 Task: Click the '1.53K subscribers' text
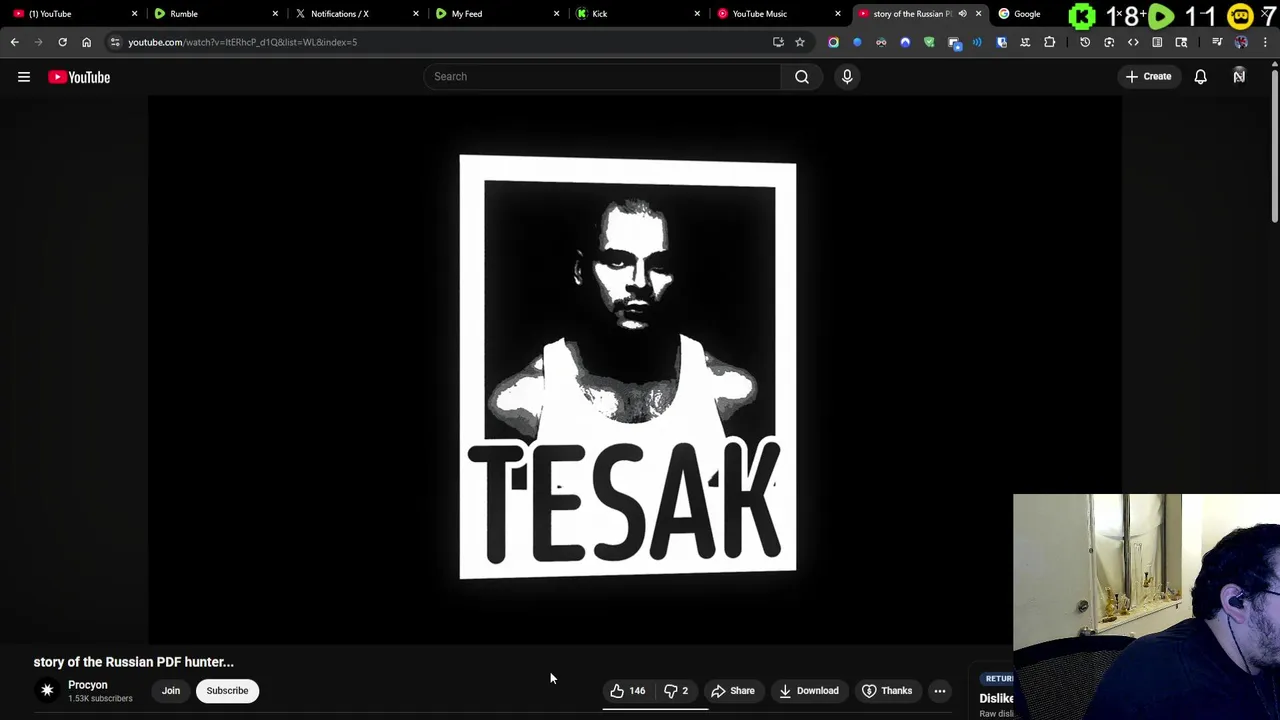[x=100, y=698]
